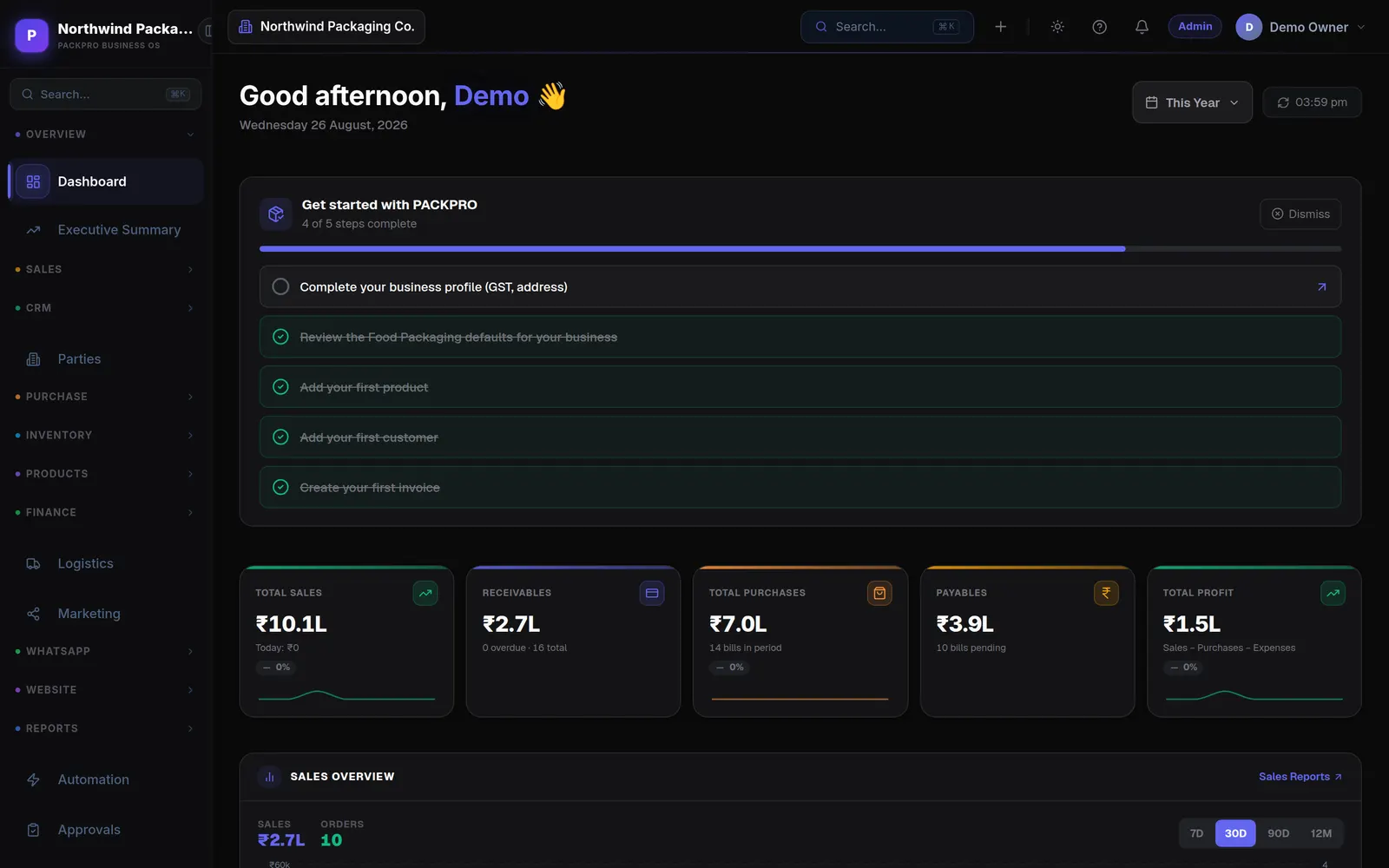1389x868 pixels.
Task: Click the Approvals clipboard icon
Action: coord(33,830)
